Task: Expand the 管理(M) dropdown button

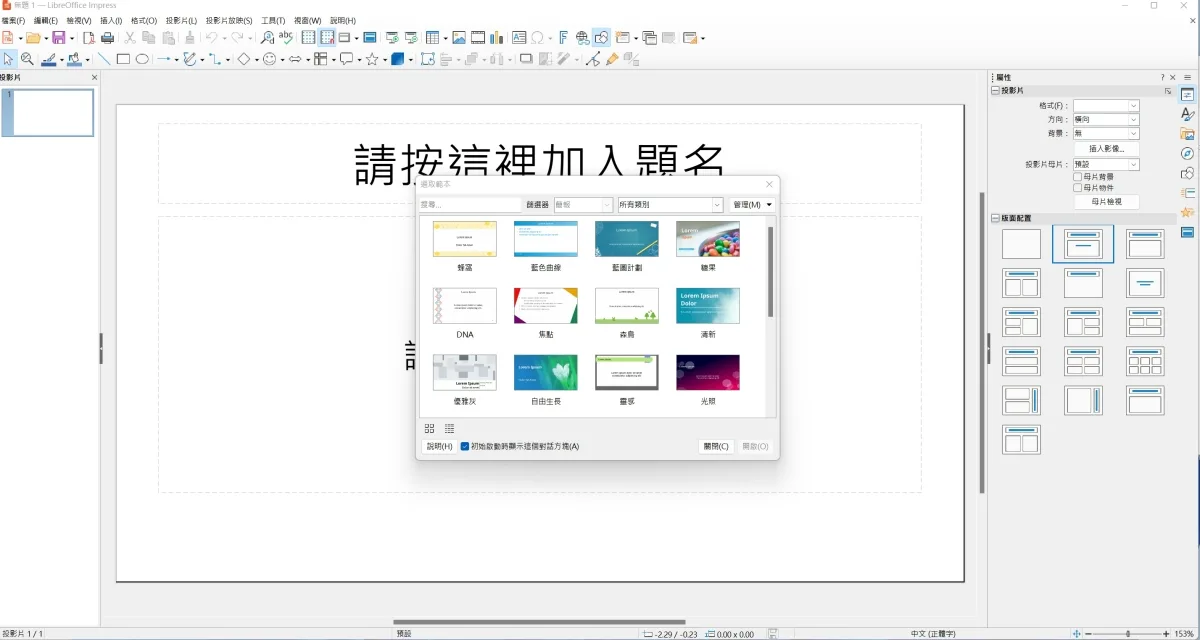Action: (x=752, y=205)
